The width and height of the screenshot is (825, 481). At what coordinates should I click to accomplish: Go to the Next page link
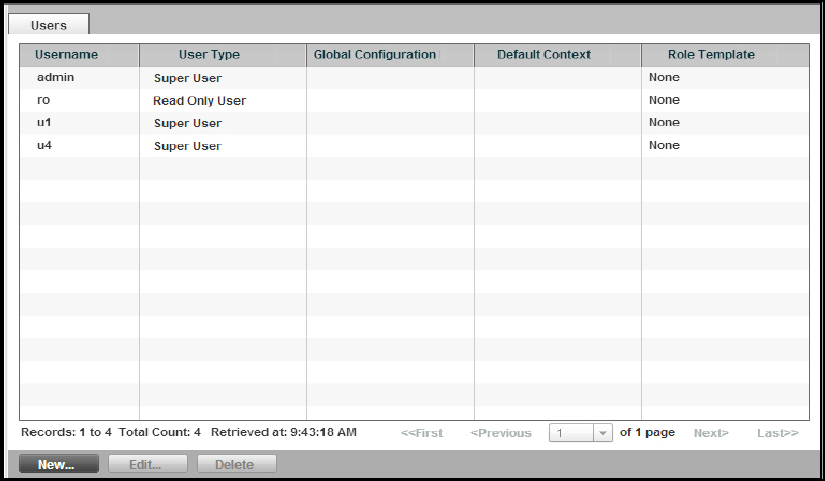(x=711, y=433)
